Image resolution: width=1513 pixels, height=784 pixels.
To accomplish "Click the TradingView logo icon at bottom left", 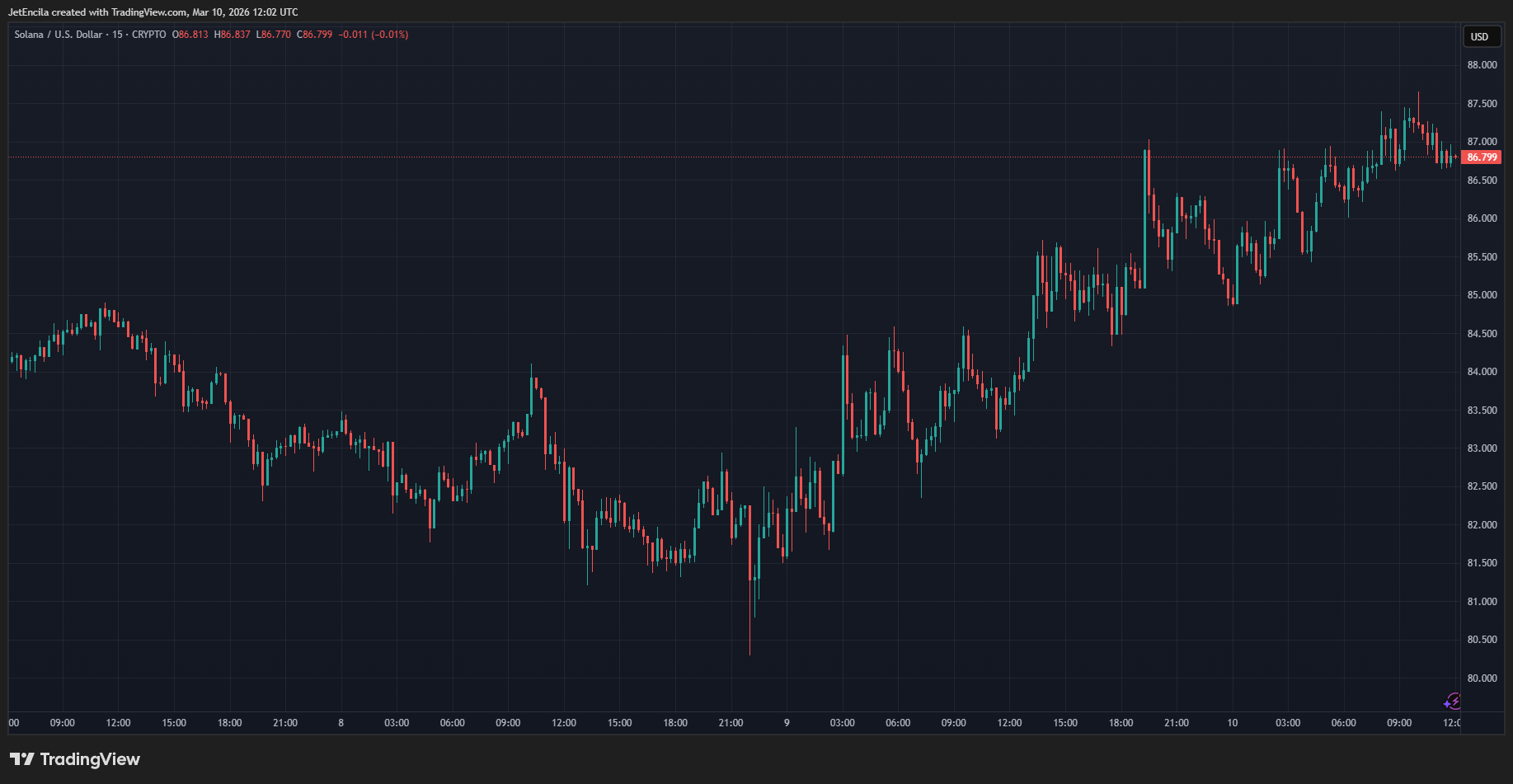I will coord(22,759).
